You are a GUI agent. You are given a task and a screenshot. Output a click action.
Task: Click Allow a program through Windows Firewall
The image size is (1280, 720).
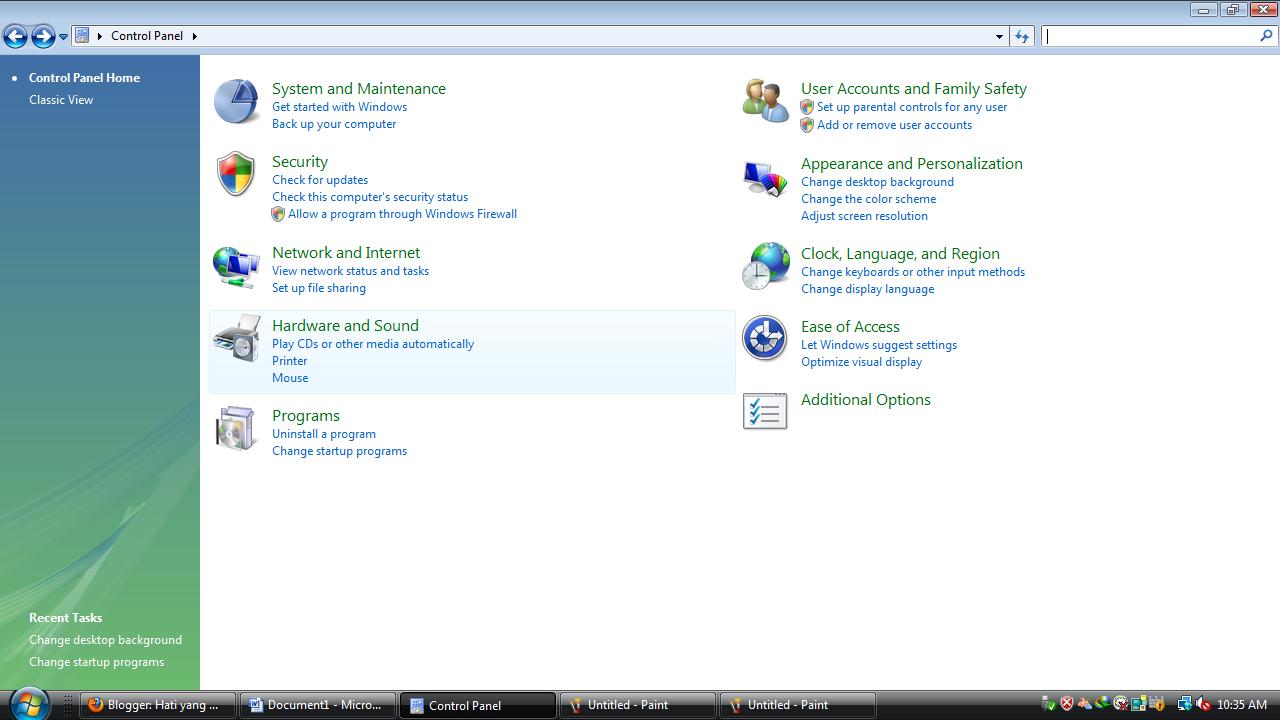[402, 214]
